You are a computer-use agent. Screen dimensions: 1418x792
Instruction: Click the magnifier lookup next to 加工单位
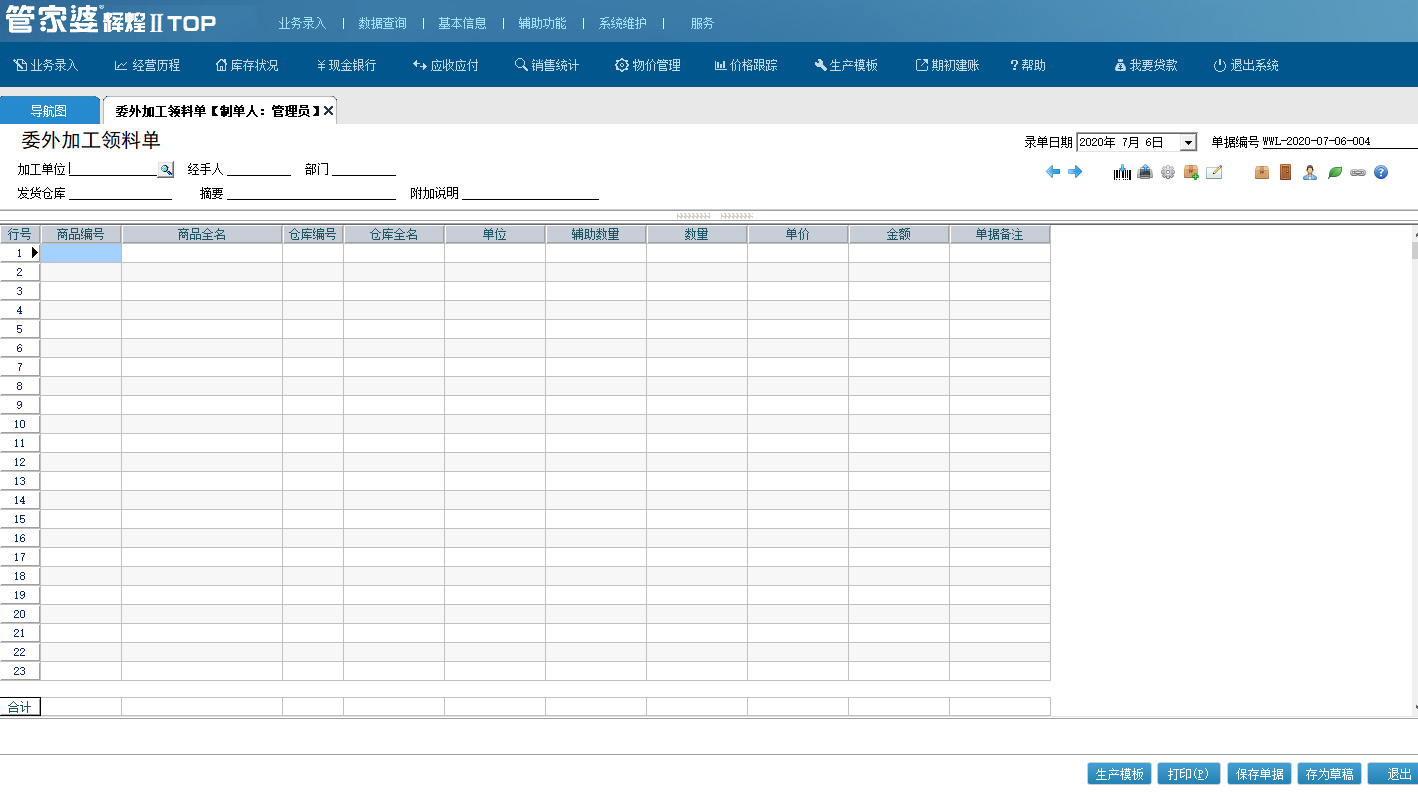(x=166, y=169)
